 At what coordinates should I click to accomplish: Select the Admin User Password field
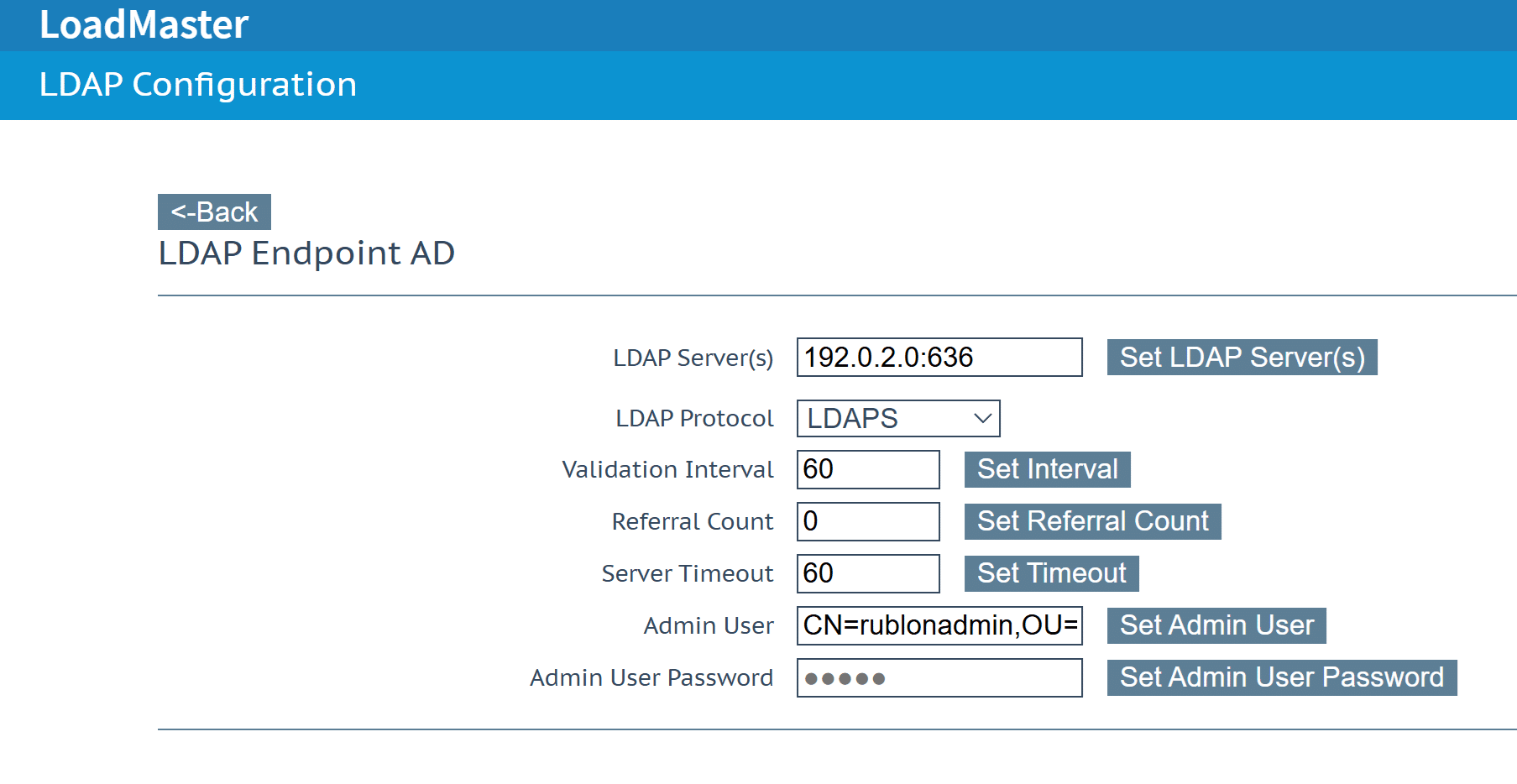click(939, 677)
